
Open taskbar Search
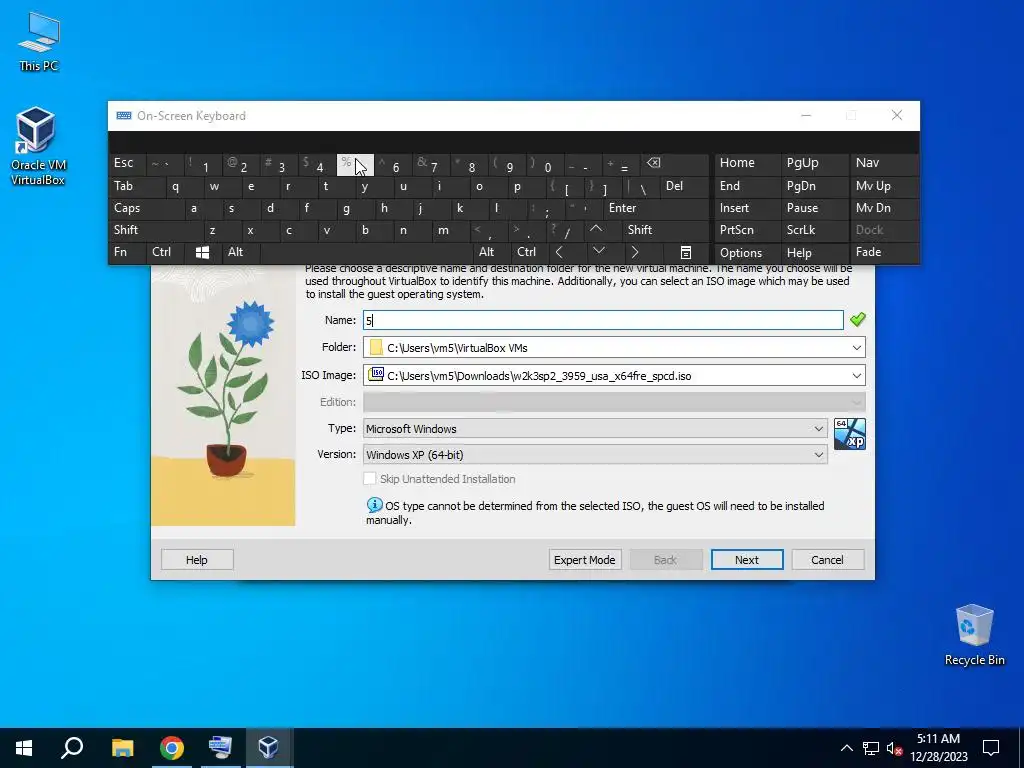(72, 748)
